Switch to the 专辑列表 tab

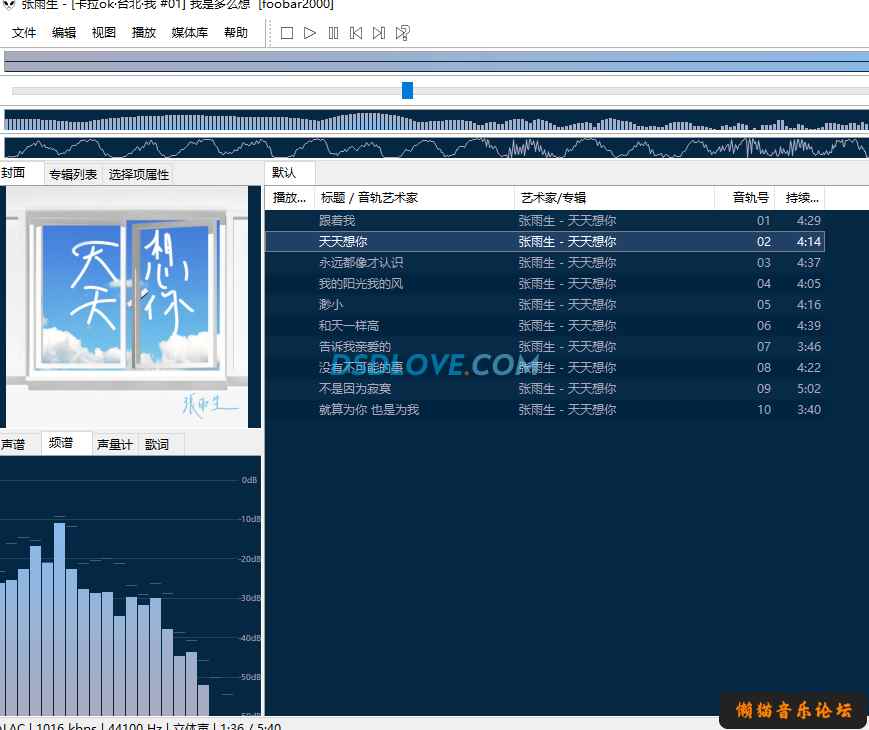tap(73, 175)
